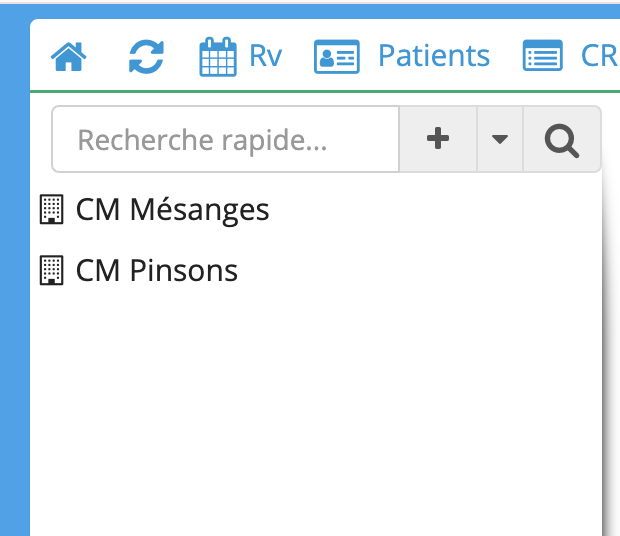This screenshot has width=620, height=536.
Task: Click the building icon next to CM Pinsons
Action: [51, 270]
